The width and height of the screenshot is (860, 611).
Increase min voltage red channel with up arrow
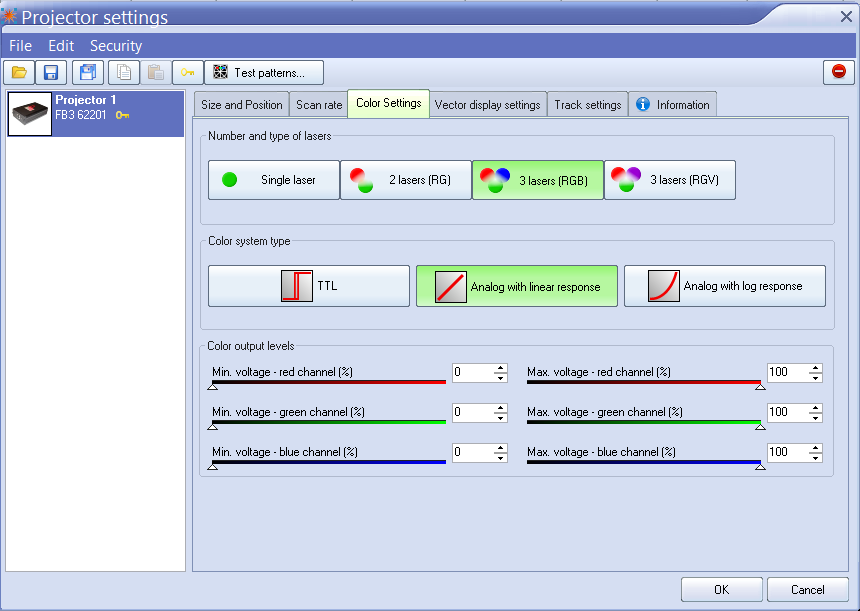[501, 368]
